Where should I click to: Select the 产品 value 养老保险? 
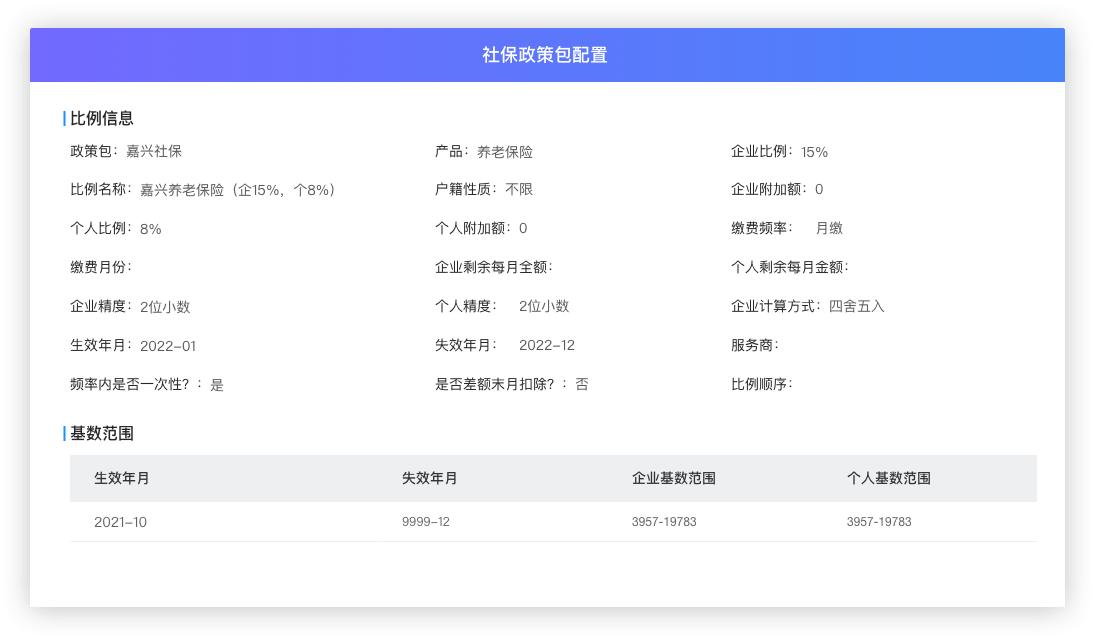pos(504,152)
